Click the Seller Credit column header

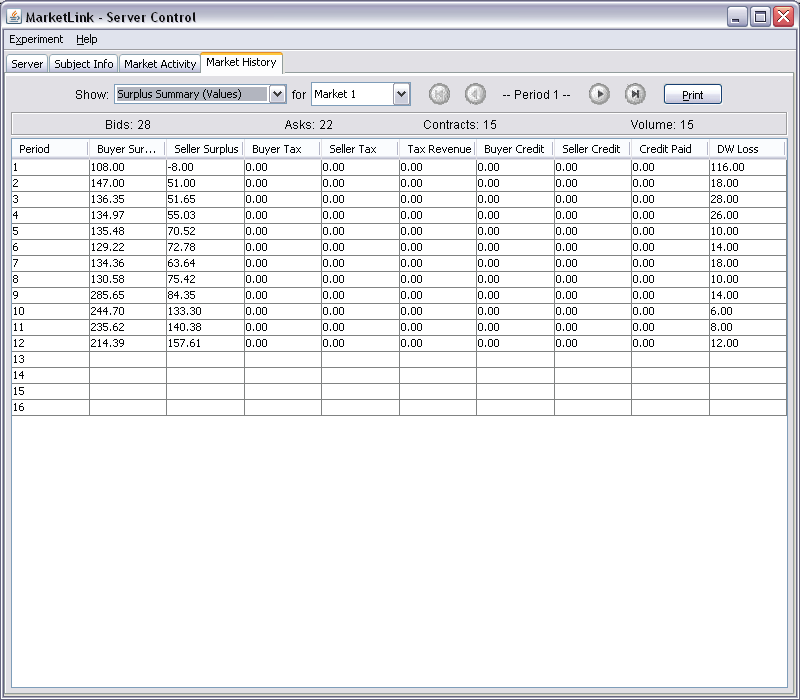click(592, 149)
